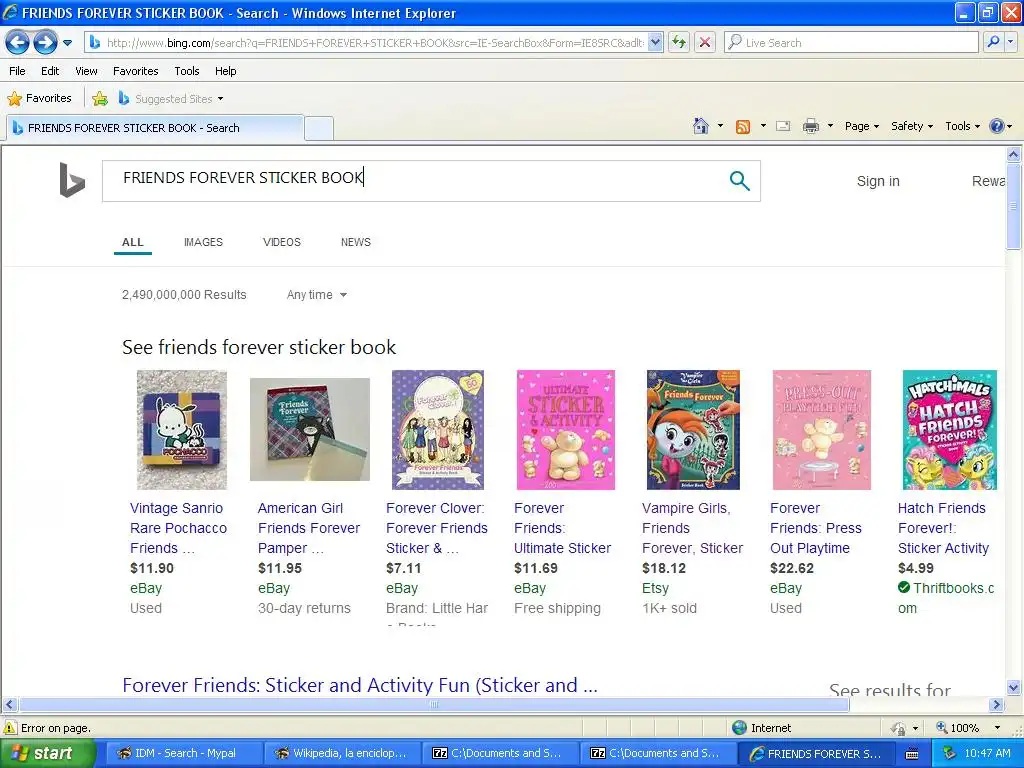The width and height of the screenshot is (1024, 768).
Task: Open the Forever Clover product thumbnail
Action: [x=438, y=430]
